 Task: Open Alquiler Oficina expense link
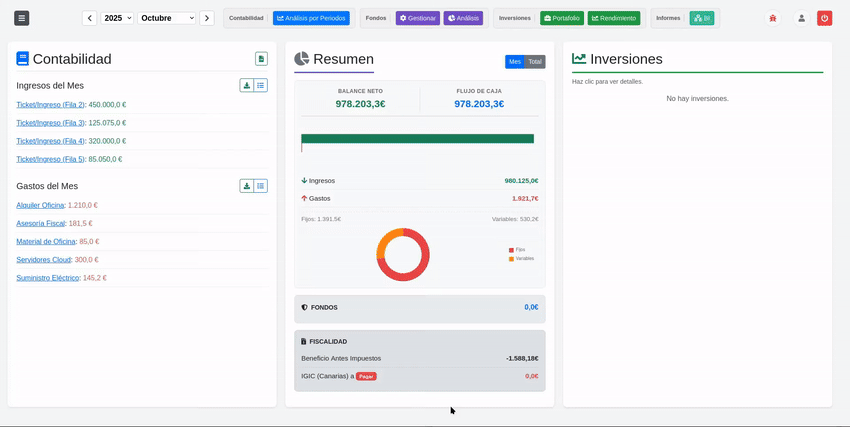[40, 205]
